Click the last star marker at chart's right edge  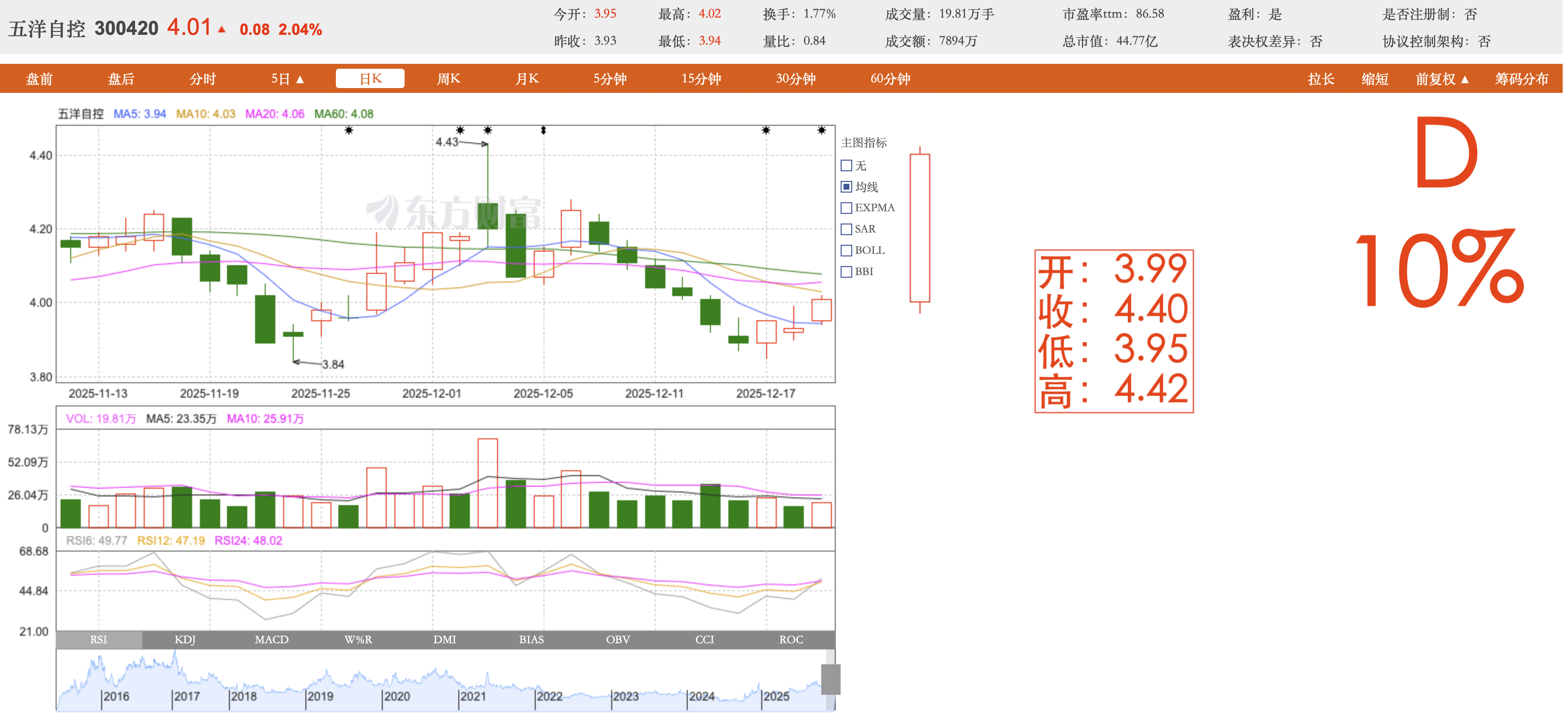pos(821,130)
